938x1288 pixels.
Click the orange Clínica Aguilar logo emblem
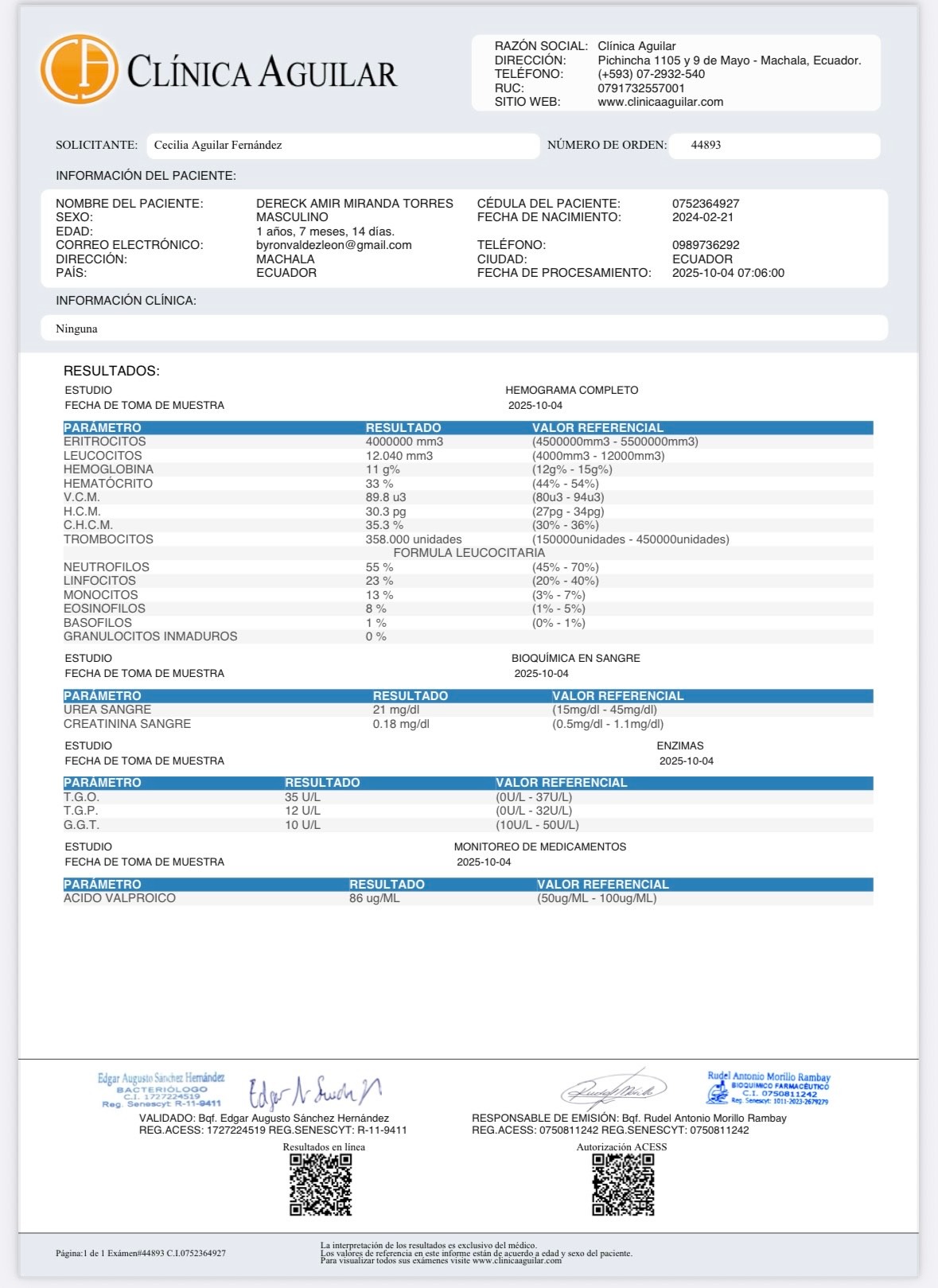[79, 69]
